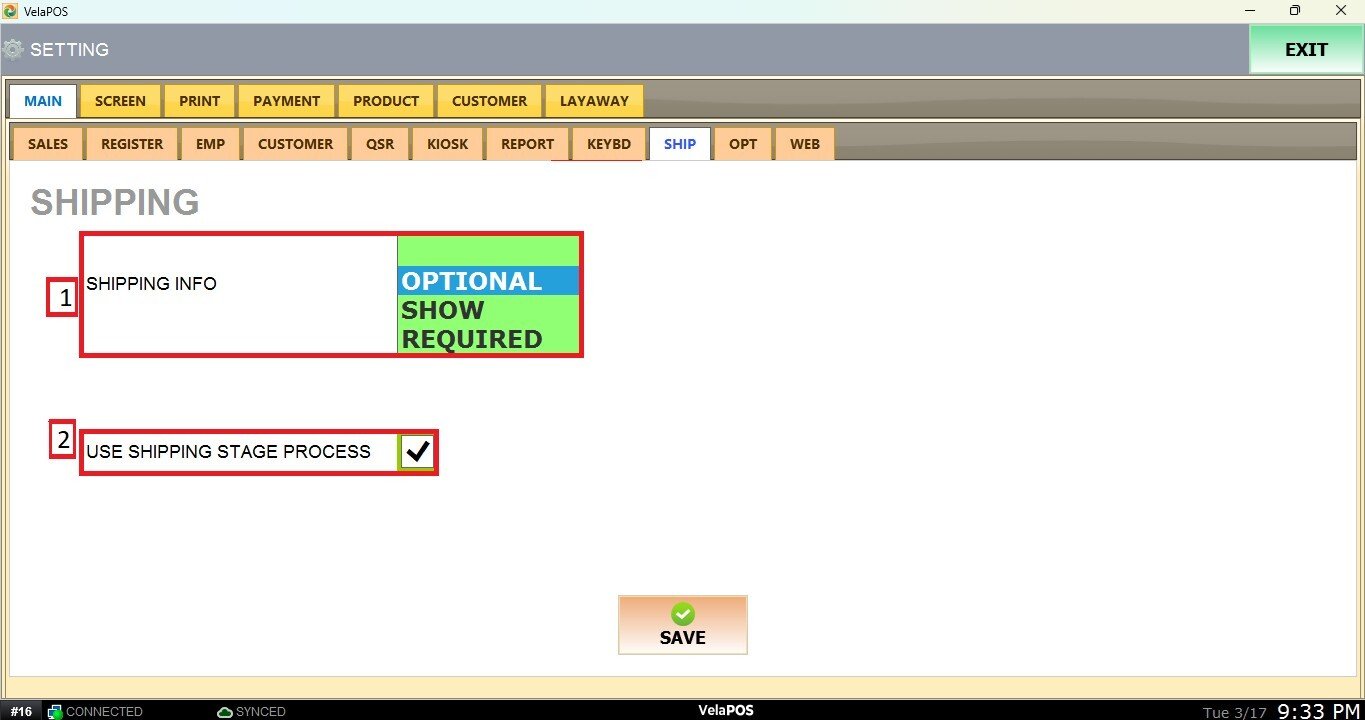Click the Connected status icon
The width and height of the screenshot is (1365, 720).
[x=55, y=712]
